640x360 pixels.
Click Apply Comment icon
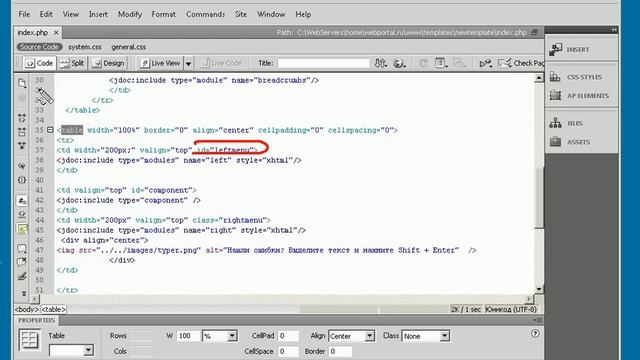[x=22, y=248]
